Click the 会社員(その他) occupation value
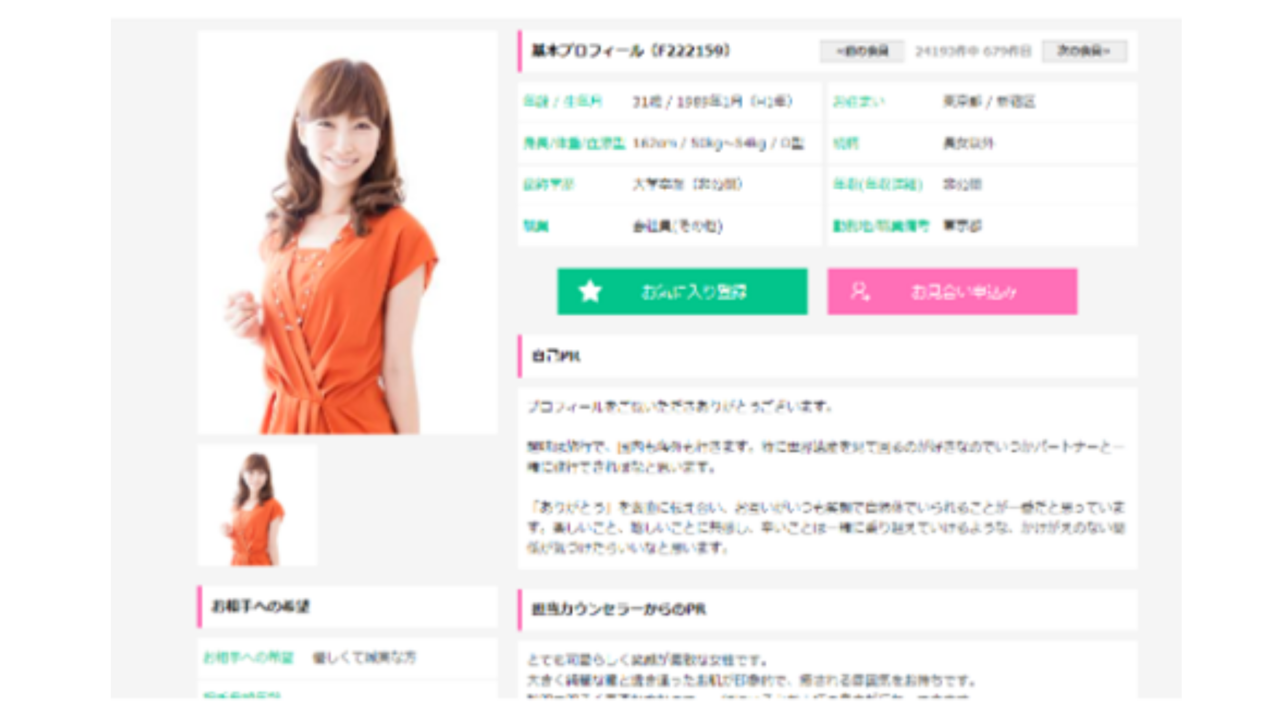The height and width of the screenshot is (720, 1280). (x=677, y=226)
